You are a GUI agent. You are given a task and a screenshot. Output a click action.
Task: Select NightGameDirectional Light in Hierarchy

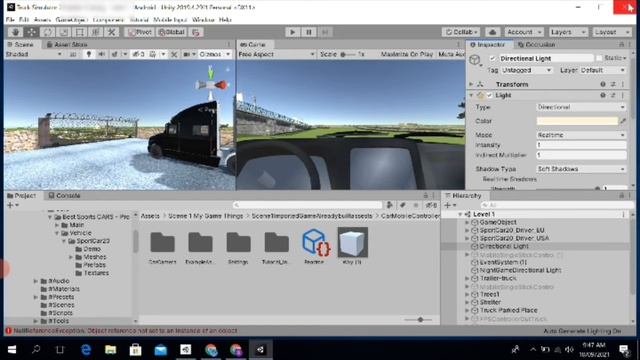(x=520, y=270)
